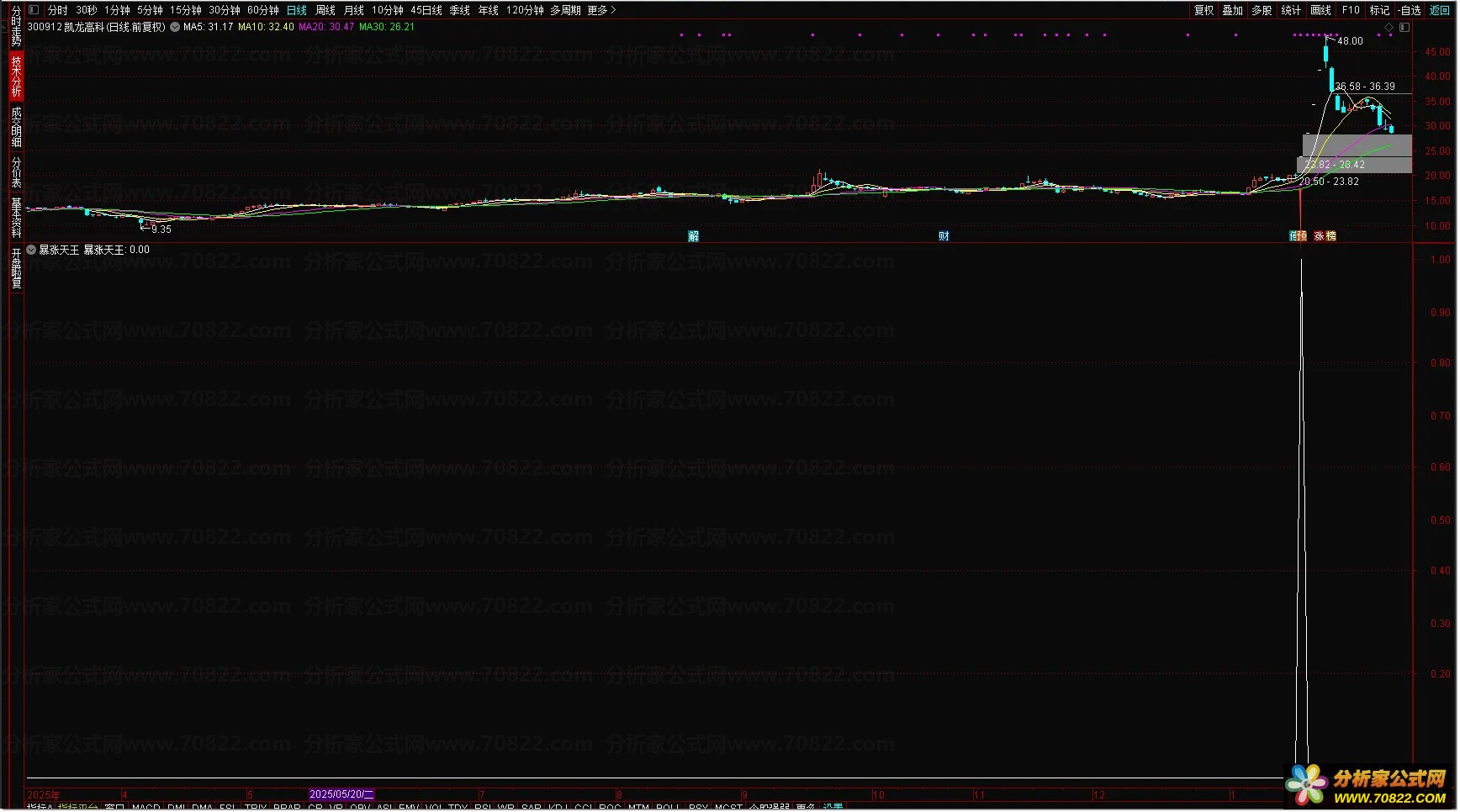Click the 财 marker icon on the chart

pos(944,236)
